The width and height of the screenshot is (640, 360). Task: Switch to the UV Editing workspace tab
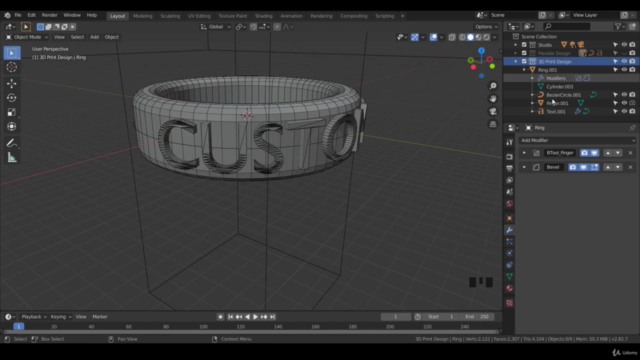click(x=199, y=16)
